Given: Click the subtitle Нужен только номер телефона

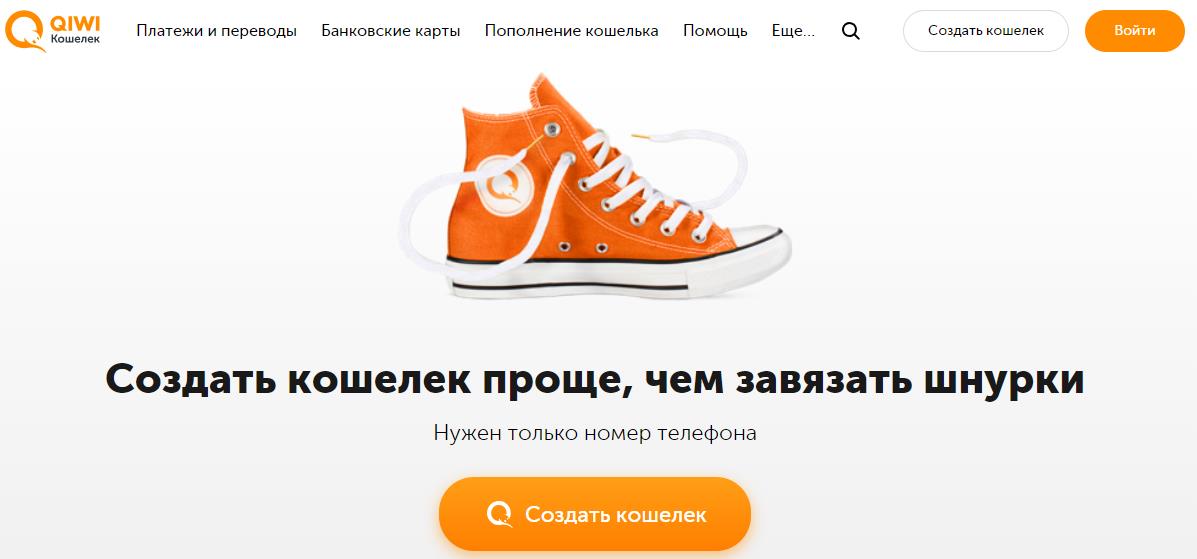Looking at the screenshot, I should point(595,433).
